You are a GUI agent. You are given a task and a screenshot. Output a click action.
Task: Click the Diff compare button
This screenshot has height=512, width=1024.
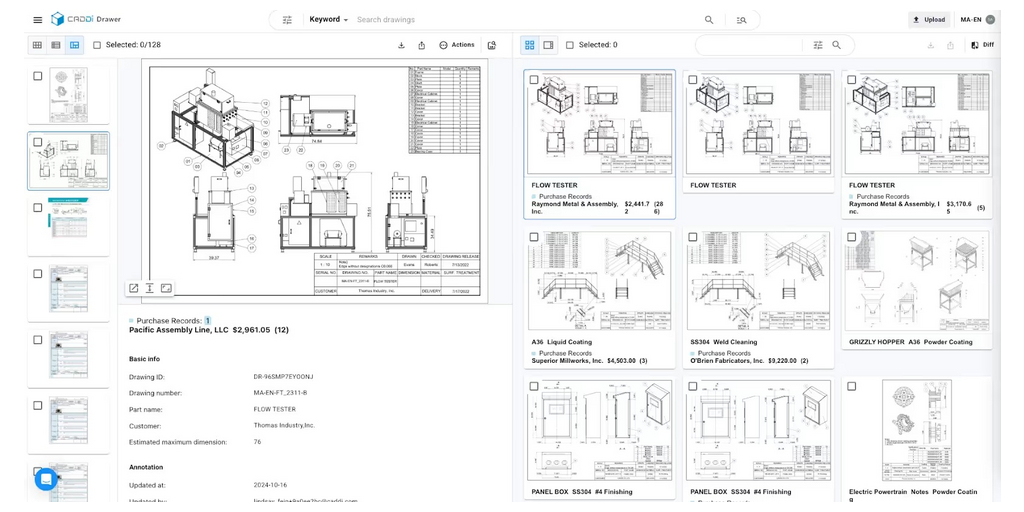[982, 45]
